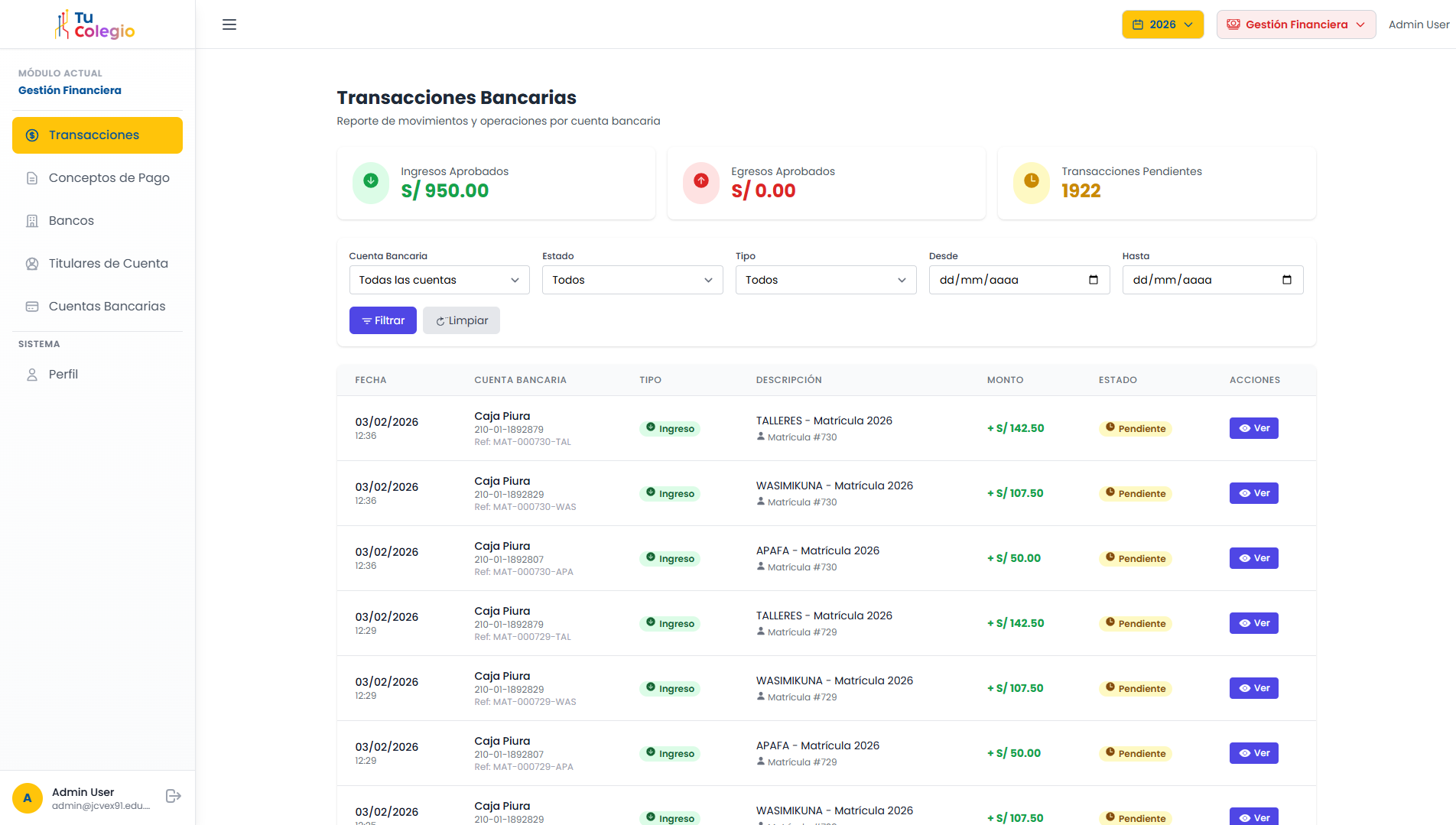Click the Limpiar button
Image resolution: width=1456 pixels, height=825 pixels.
[461, 320]
